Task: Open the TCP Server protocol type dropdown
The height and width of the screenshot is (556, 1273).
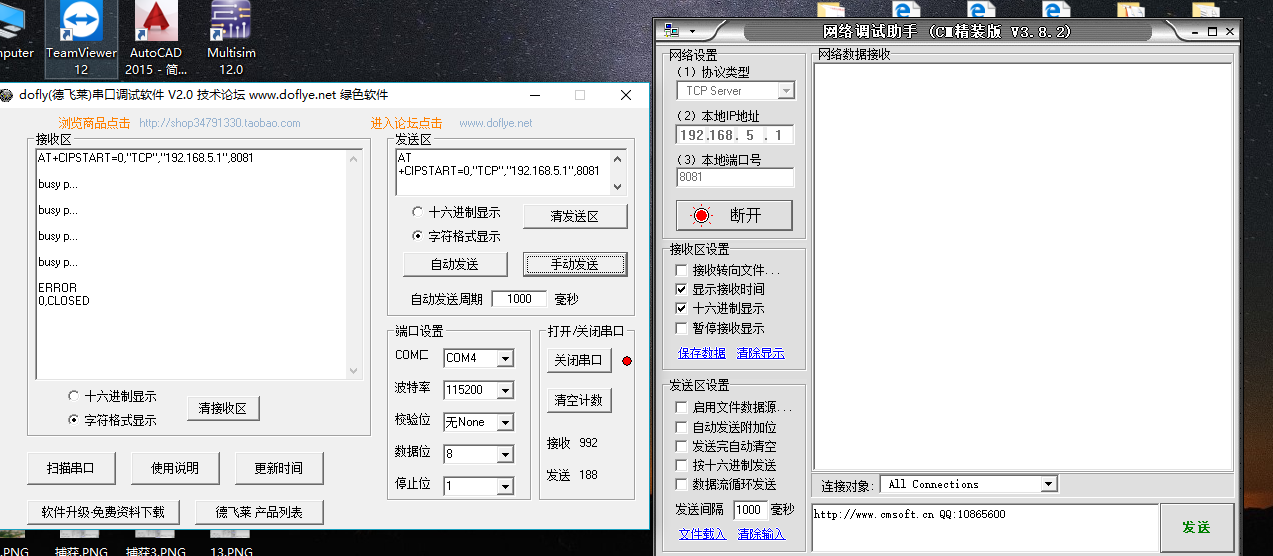Action: pyautogui.click(x=785, y=91)
